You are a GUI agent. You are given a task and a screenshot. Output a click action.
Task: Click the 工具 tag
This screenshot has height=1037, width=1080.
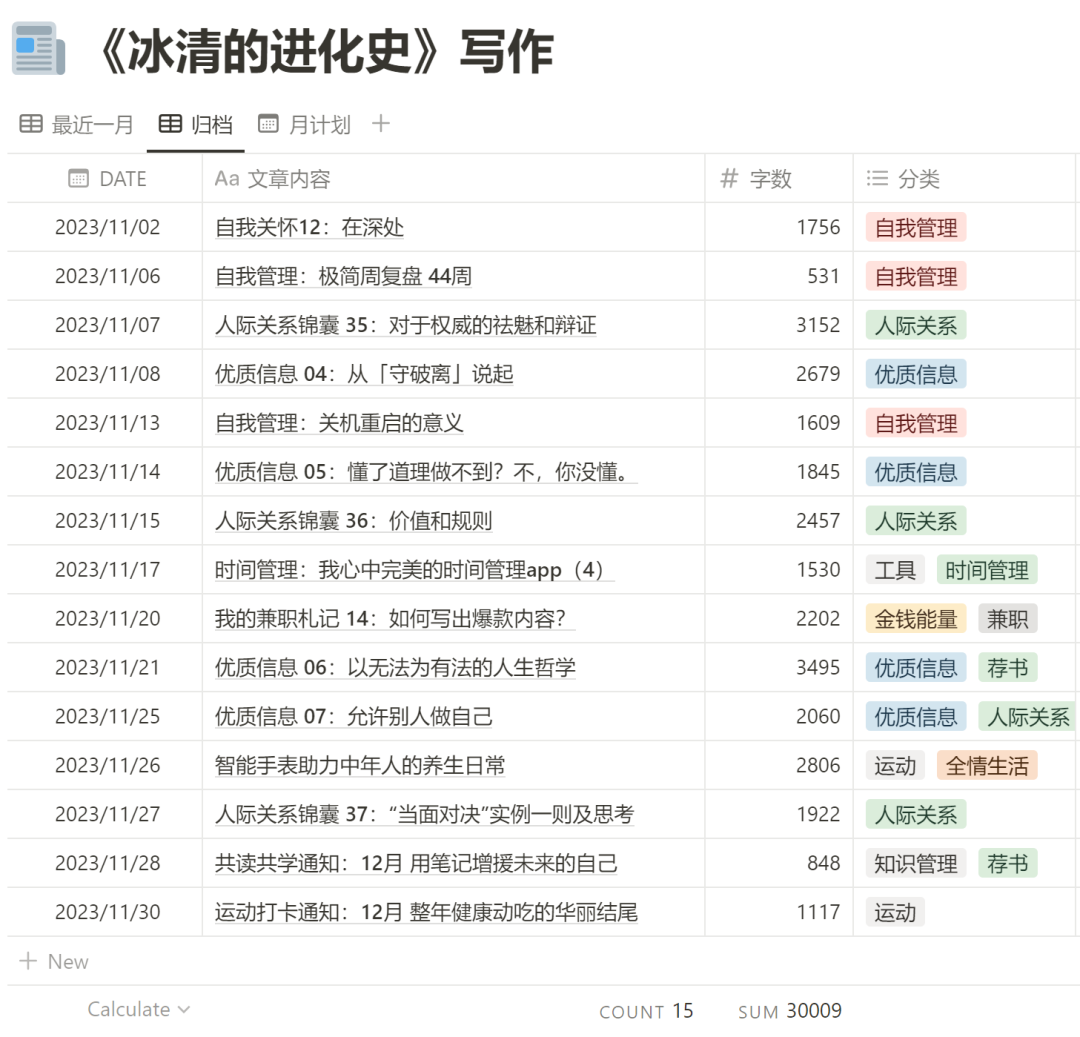click(x=895, y=570)
